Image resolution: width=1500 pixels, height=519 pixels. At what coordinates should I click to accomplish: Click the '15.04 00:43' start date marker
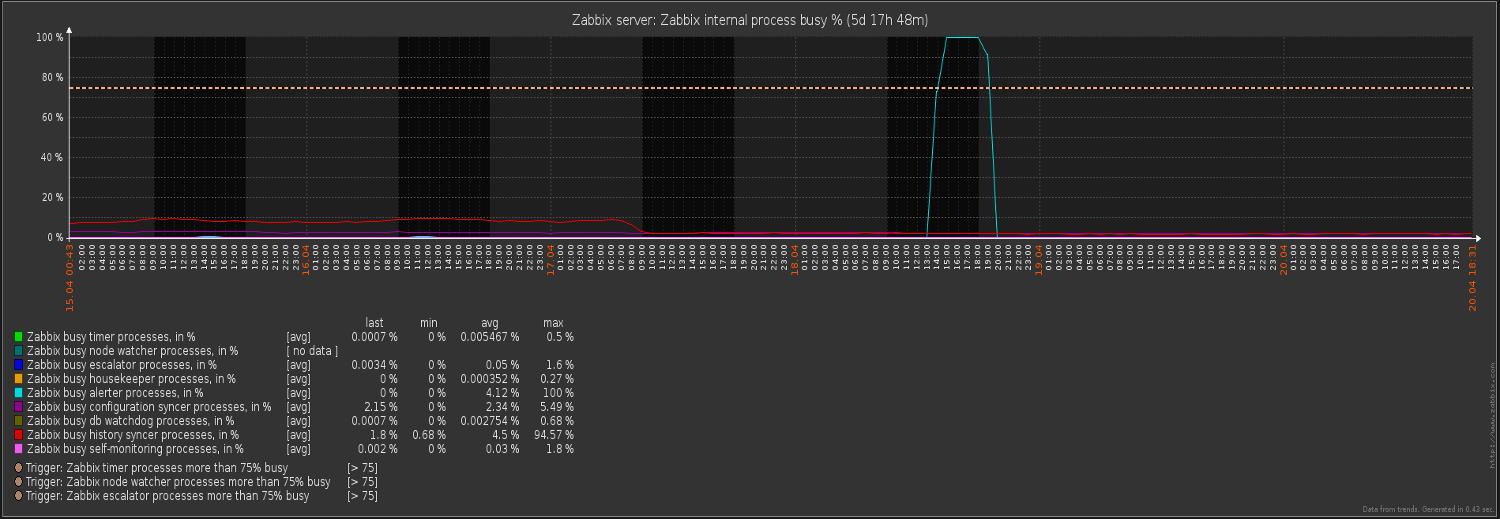[x=70, y=277]
